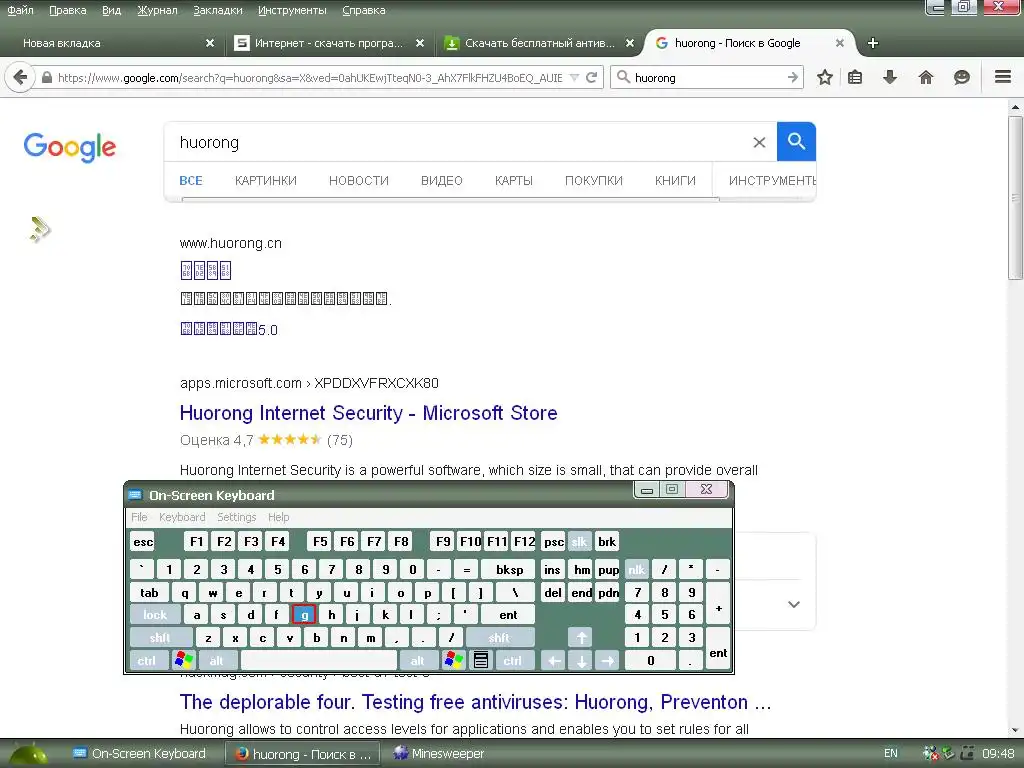Close the Скачать бесплатный антив tab
Screen dimensions: 1024x768
[630, 43]
